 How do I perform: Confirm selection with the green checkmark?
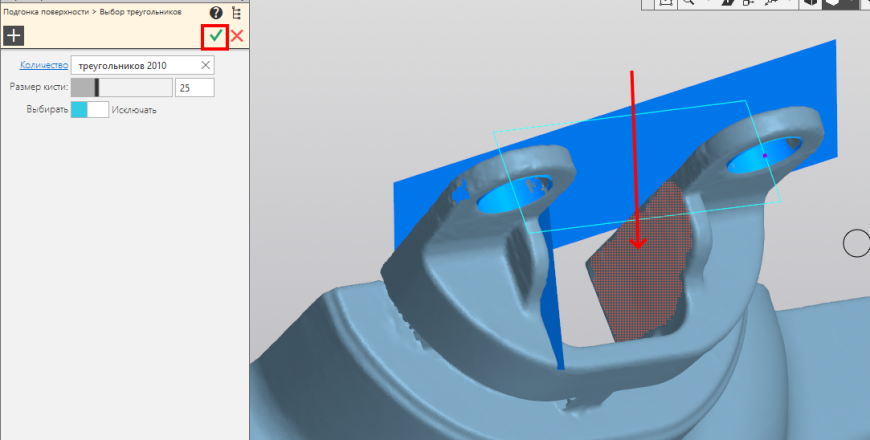(215, 37)
